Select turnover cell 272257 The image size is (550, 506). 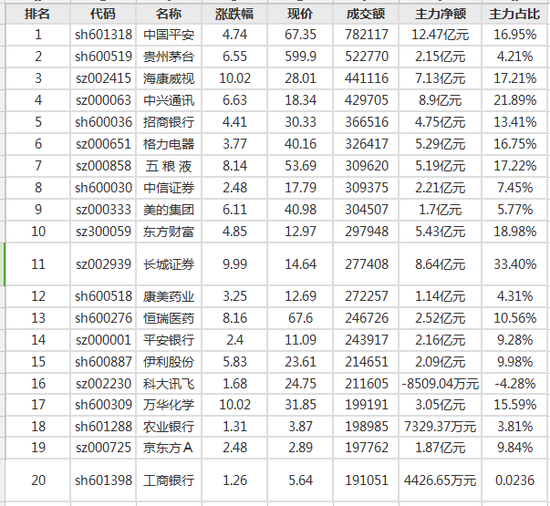(x=366, y=296)
